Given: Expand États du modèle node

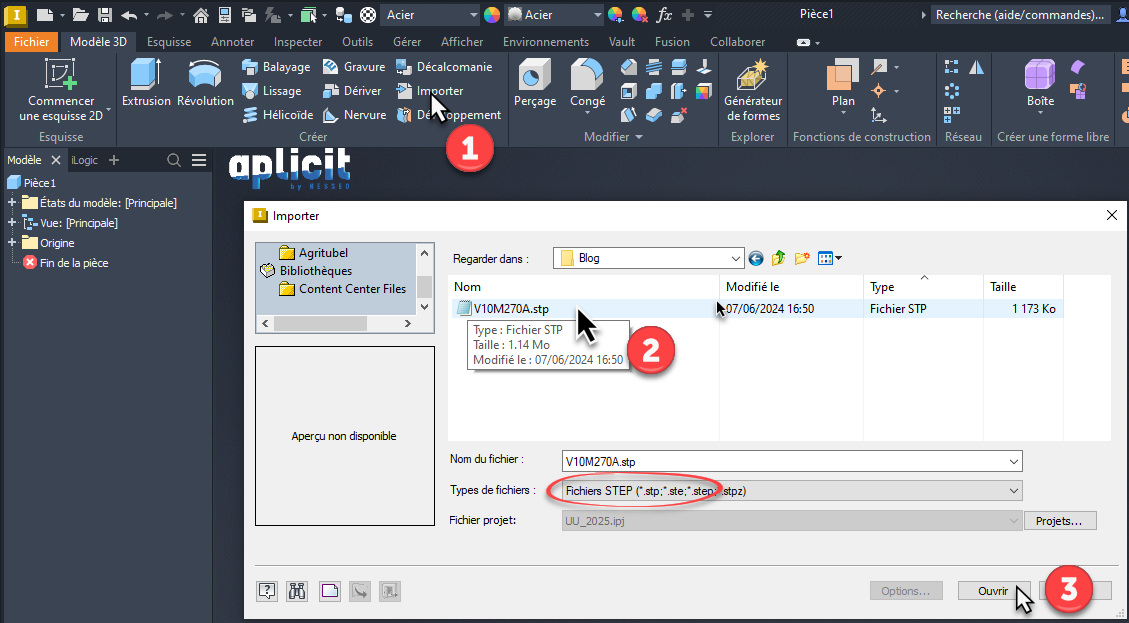Looking at the screenshot, I should (x=12, y=203).
